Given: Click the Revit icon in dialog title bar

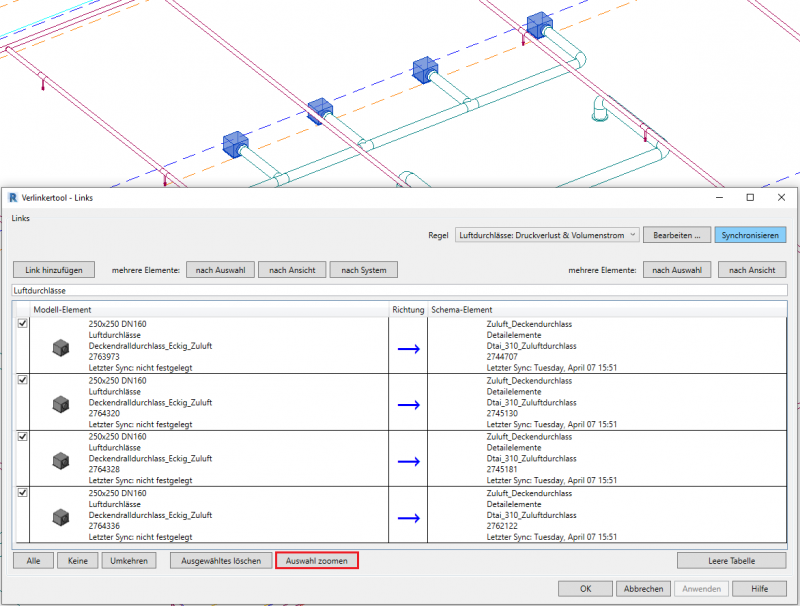Looking at the screenshot, I should [12, 197].
